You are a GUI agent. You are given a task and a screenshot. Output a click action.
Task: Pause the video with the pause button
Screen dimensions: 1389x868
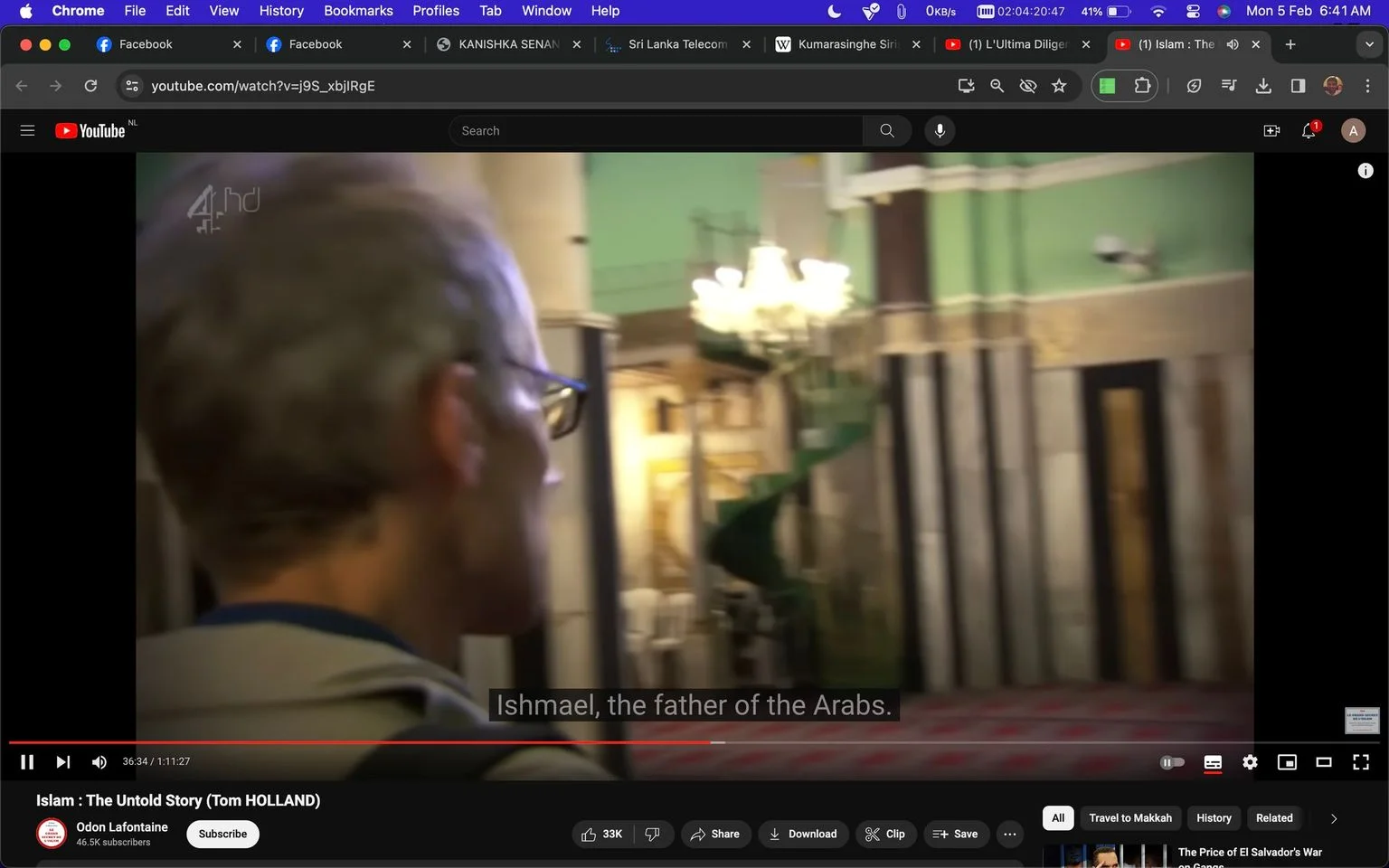click(x=27, y=762)
